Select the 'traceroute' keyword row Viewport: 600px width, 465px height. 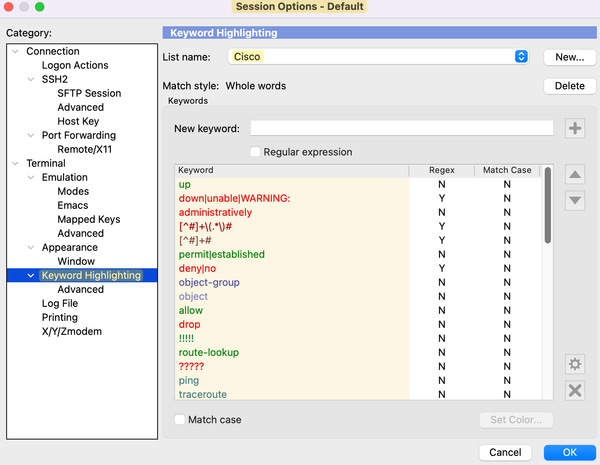click(x=203, y=394)
